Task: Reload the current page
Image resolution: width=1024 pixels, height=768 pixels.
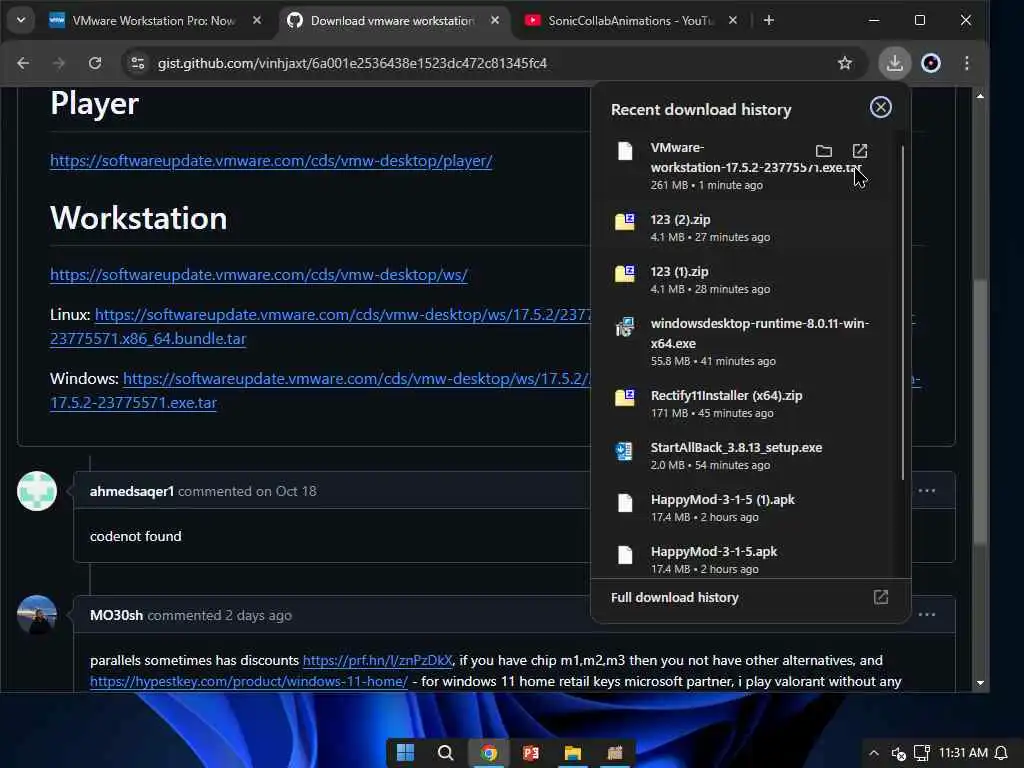Action: click(95, 63)
